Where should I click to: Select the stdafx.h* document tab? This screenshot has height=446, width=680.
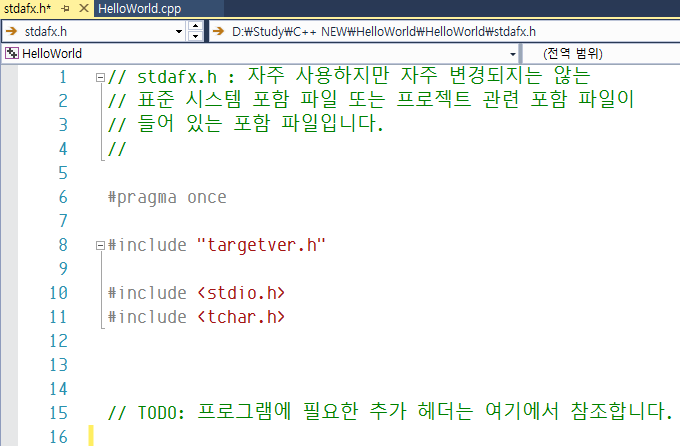tap(26, 8)
